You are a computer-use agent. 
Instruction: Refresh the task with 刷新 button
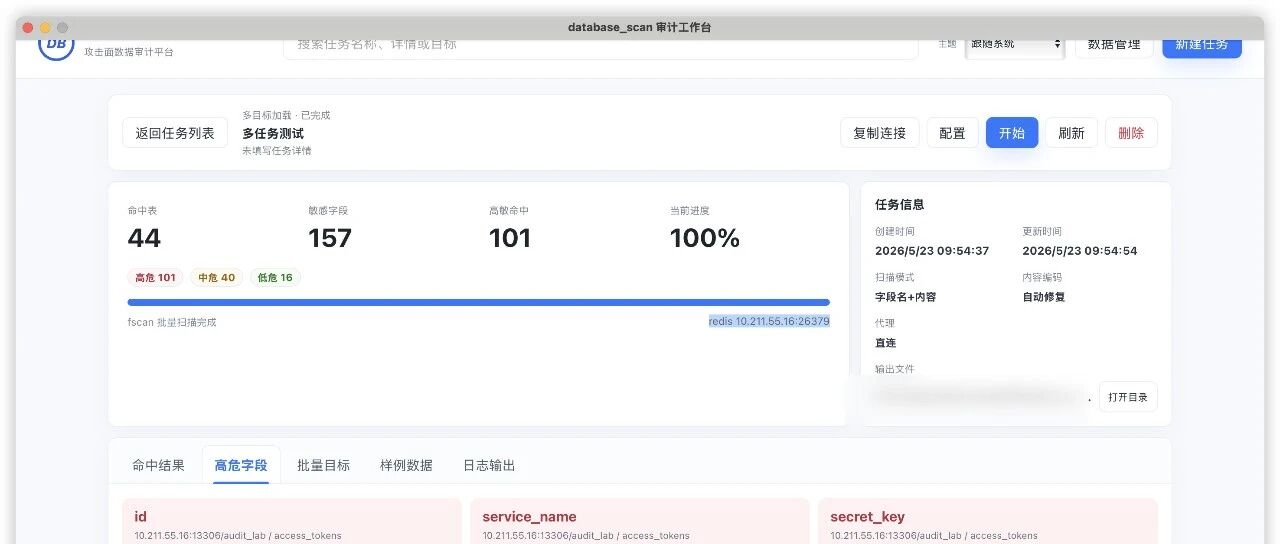1071,133
